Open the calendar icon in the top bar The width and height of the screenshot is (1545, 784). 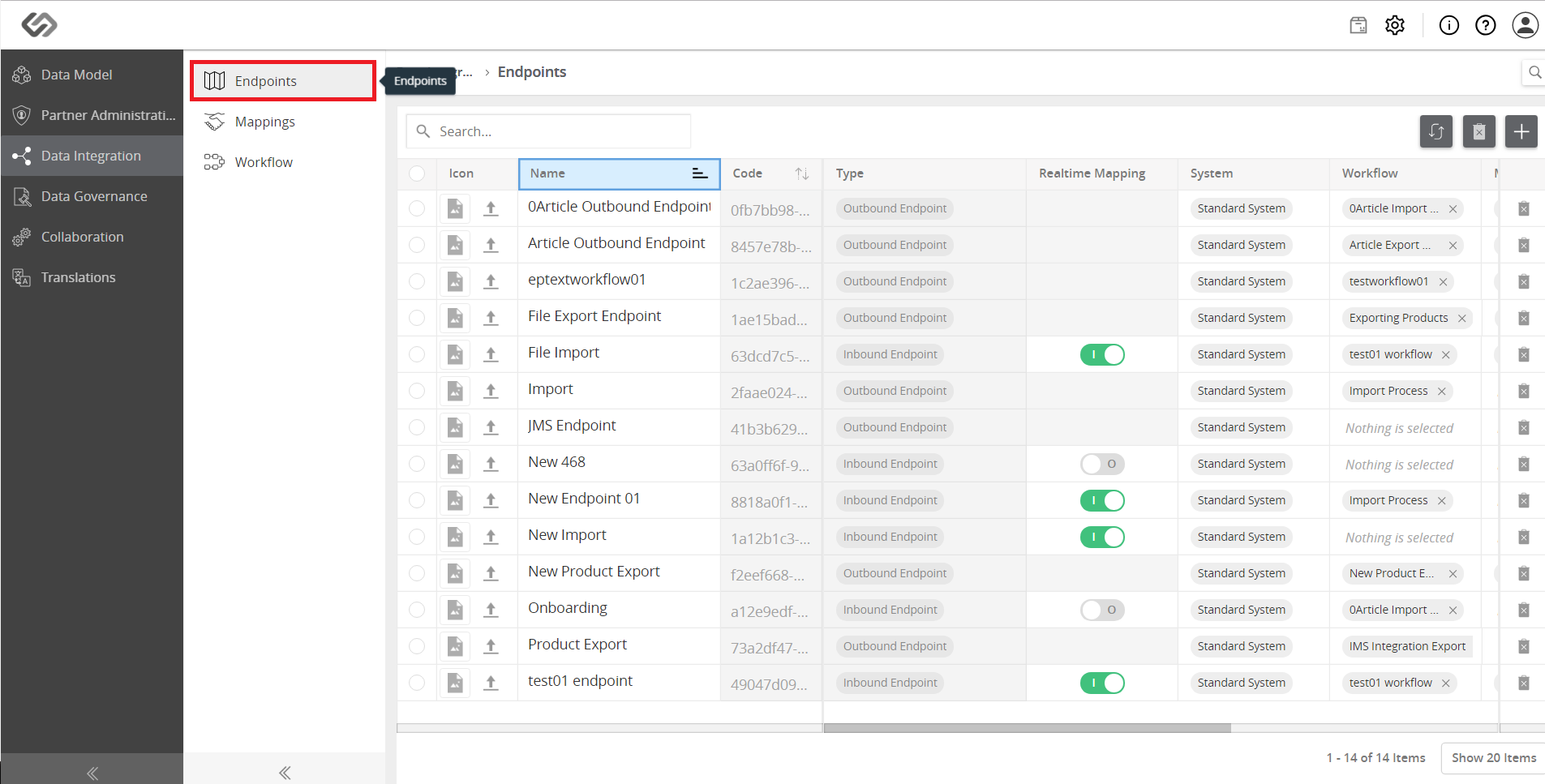(x=1358, y=25)
